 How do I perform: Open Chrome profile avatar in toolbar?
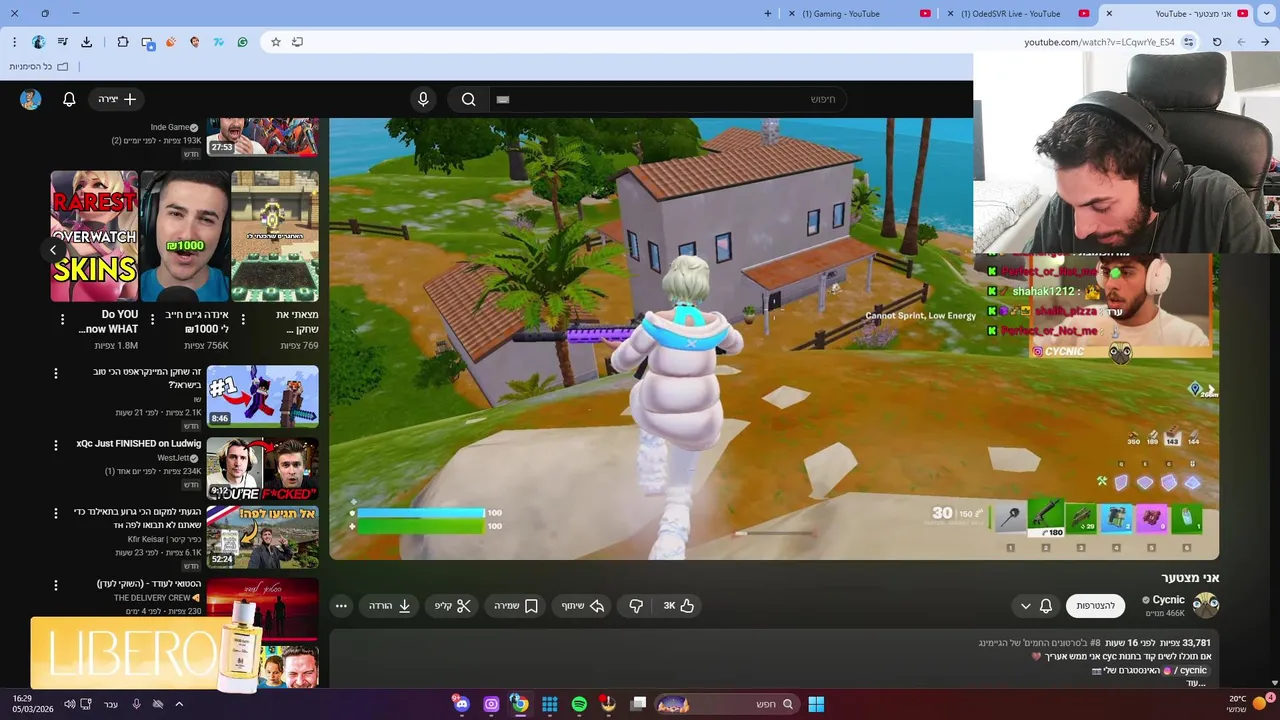coord(39,42)
